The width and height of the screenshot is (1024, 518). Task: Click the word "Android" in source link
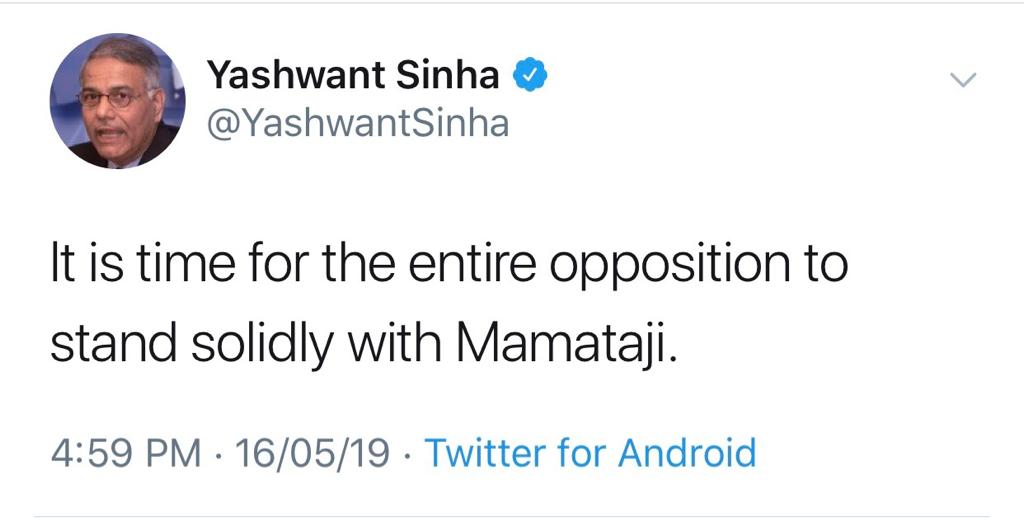[x=687, y=453]
